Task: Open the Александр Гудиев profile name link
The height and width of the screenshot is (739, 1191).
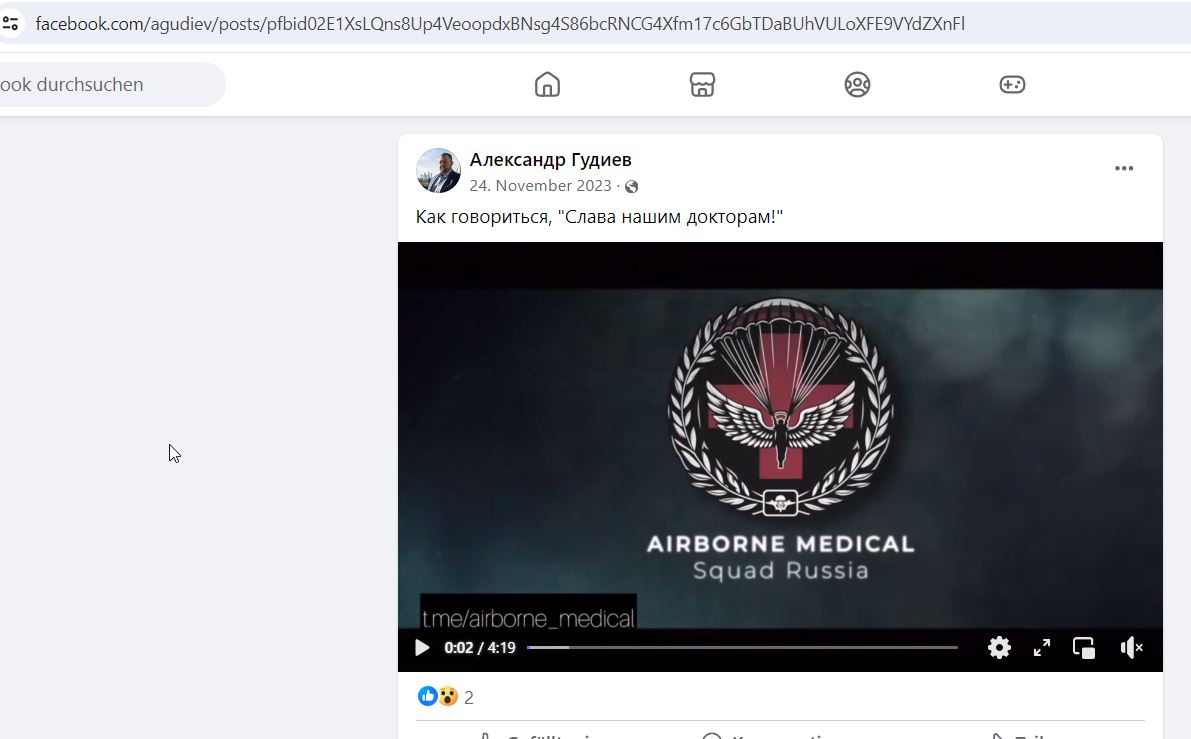Action: (551, 160)
